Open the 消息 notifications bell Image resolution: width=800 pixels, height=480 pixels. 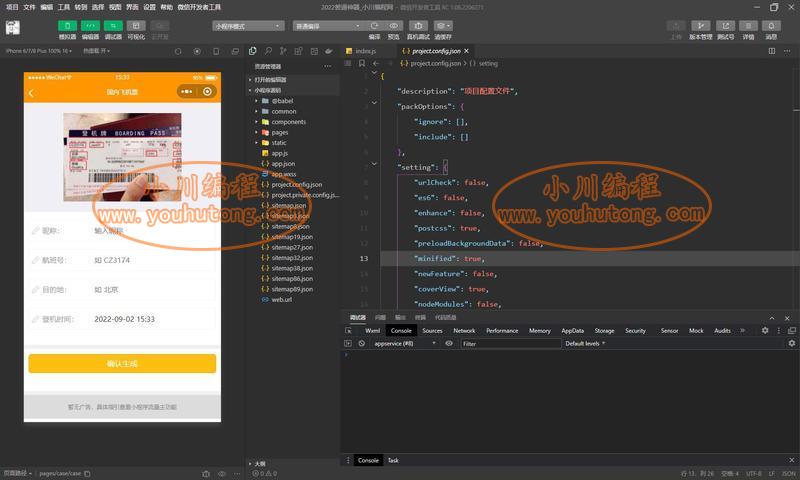click(x=771, y=26)
